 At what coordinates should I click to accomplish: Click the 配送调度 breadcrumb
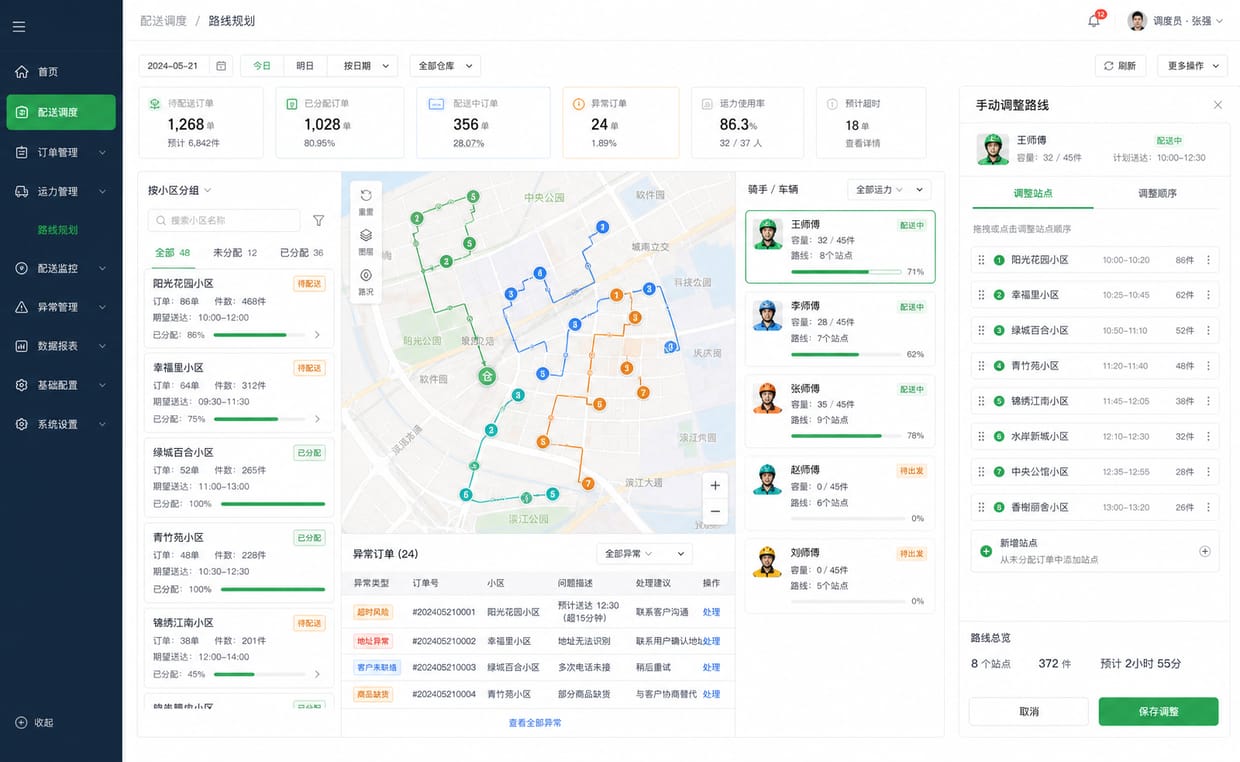pyautogui.click(x=163, y=20)
